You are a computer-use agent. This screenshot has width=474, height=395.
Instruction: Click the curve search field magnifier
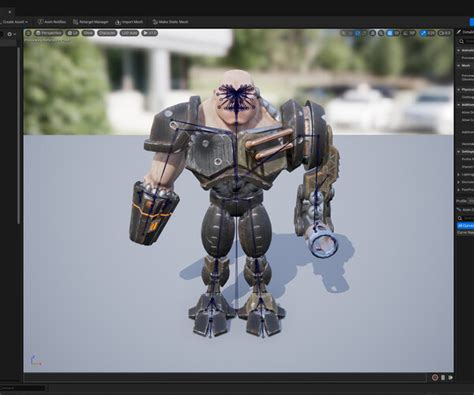[x=460, y=218]
